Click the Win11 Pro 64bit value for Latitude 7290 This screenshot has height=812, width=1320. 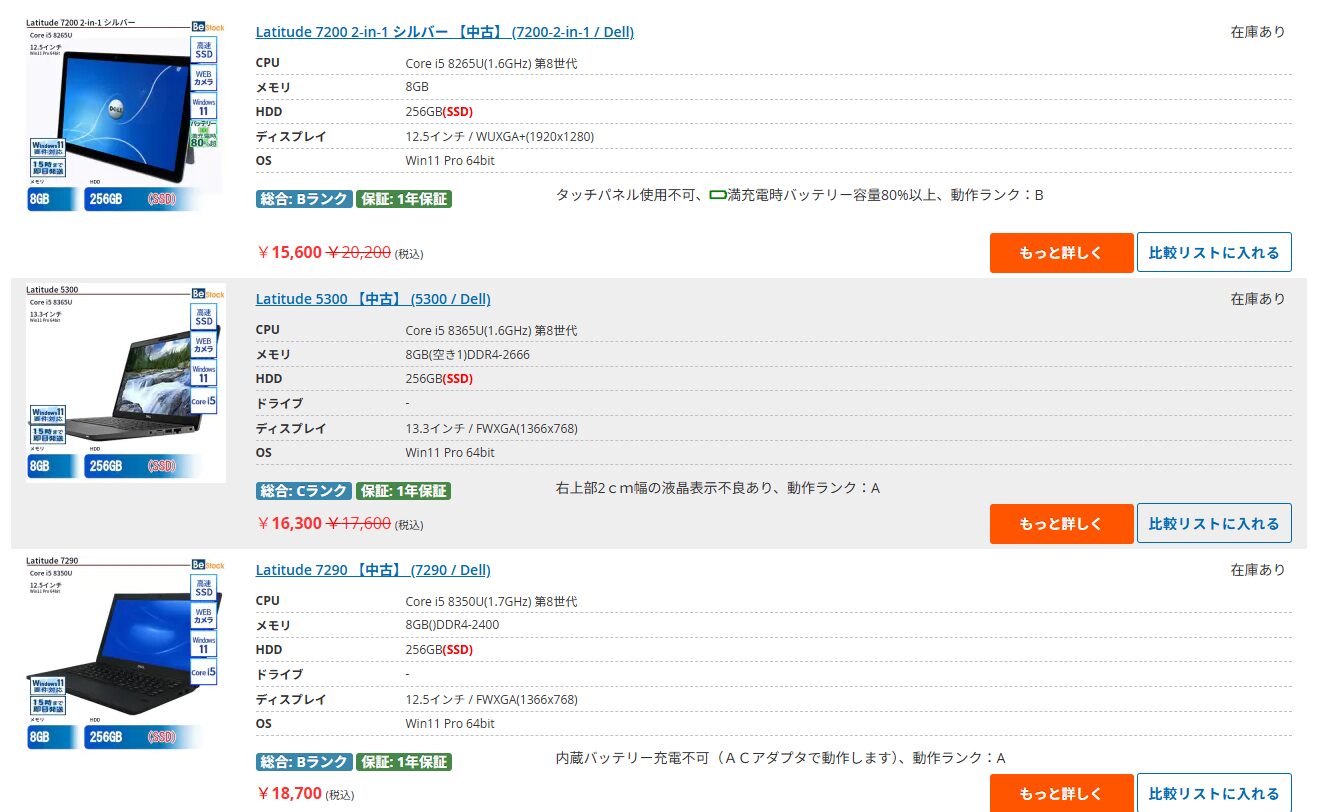point(450,723)
